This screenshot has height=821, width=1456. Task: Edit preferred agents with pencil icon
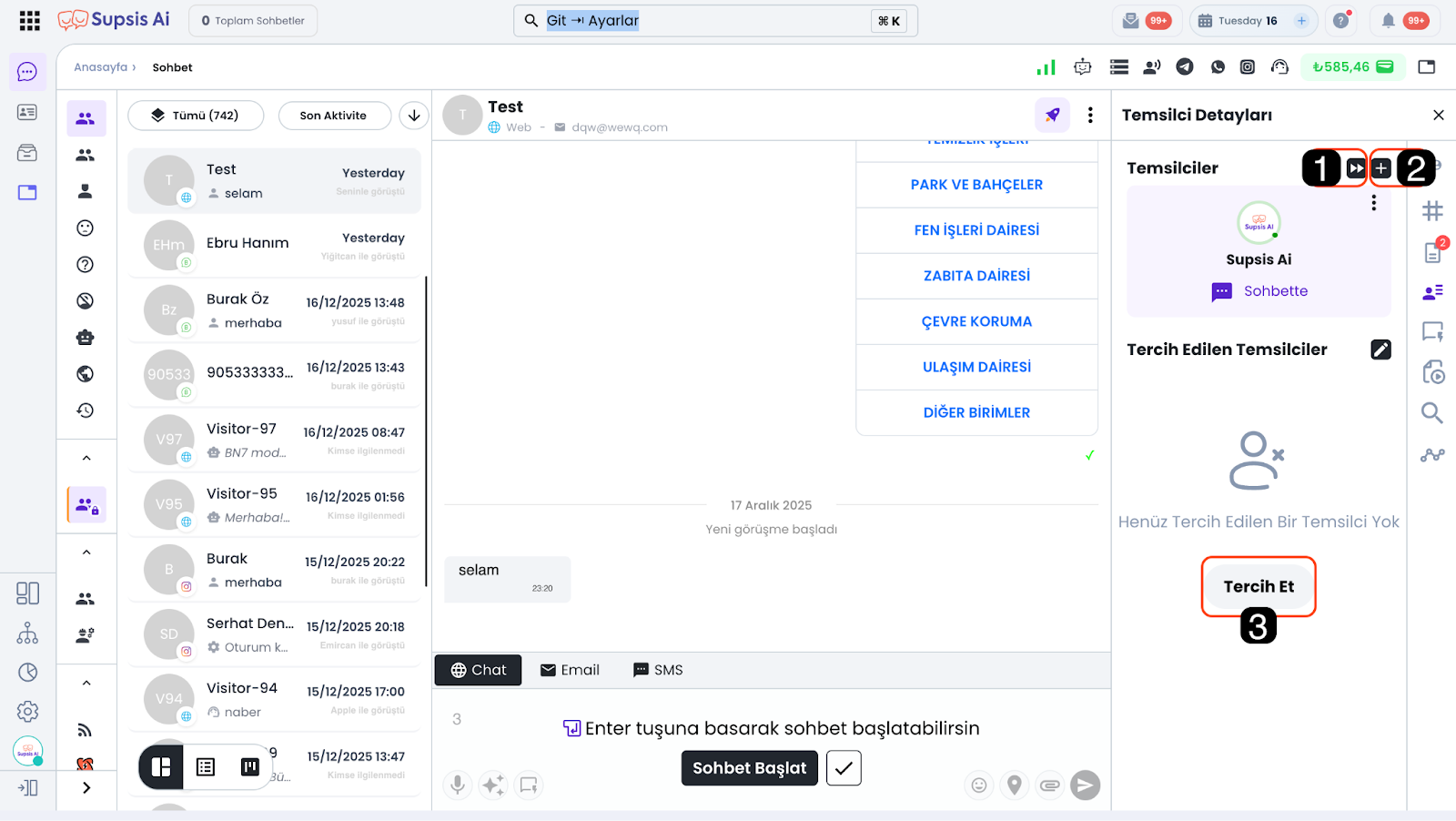tap(1380, 350)
